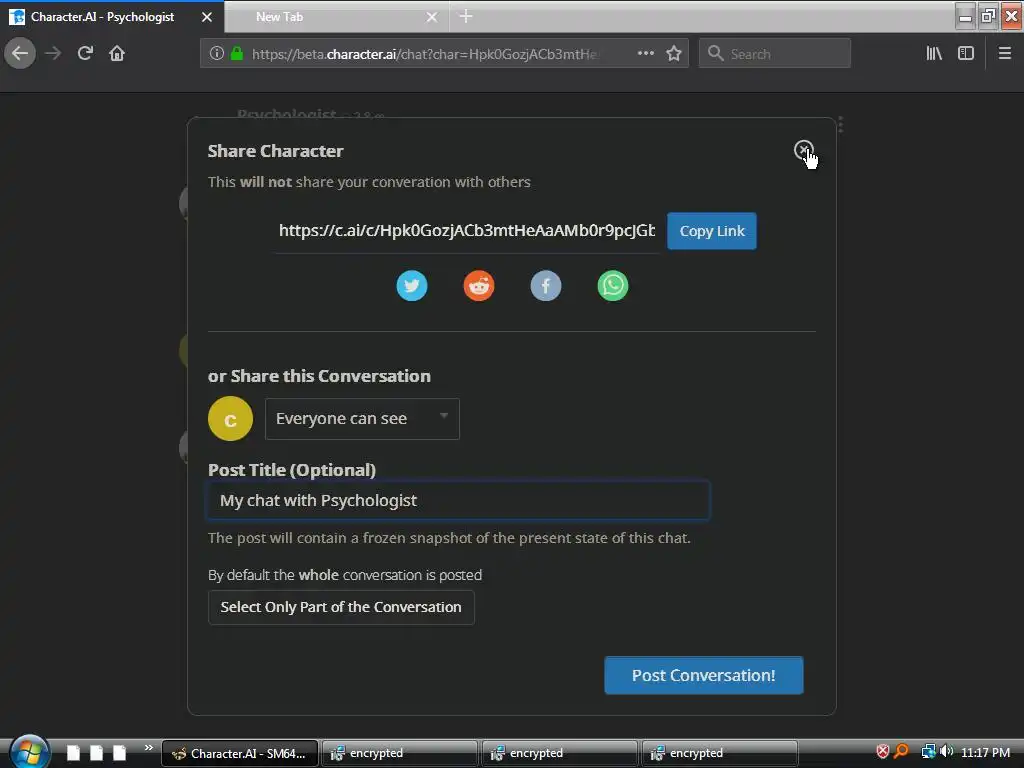Show site information icon

(217, 54)
